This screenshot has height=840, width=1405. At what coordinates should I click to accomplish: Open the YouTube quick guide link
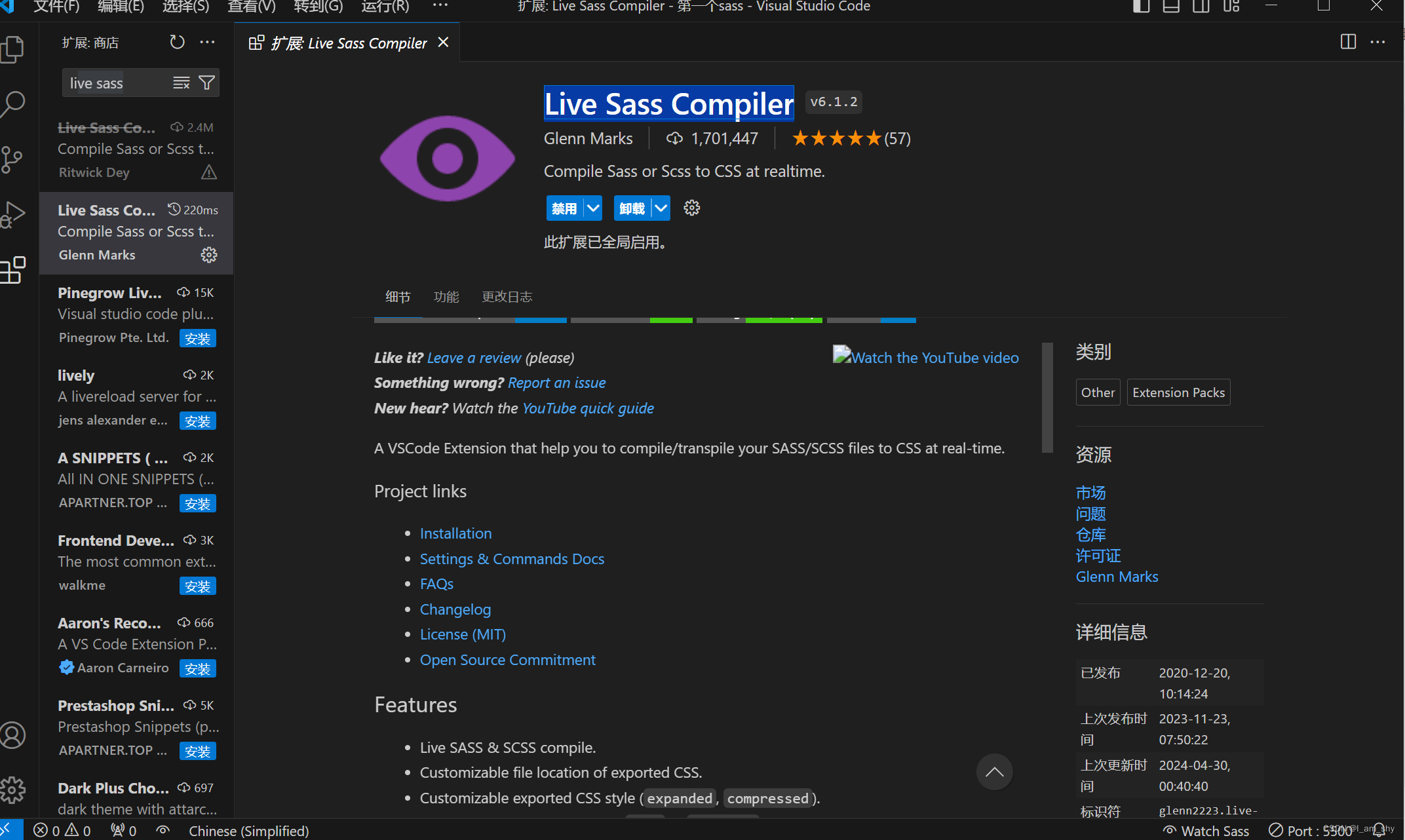coord(588,408)
